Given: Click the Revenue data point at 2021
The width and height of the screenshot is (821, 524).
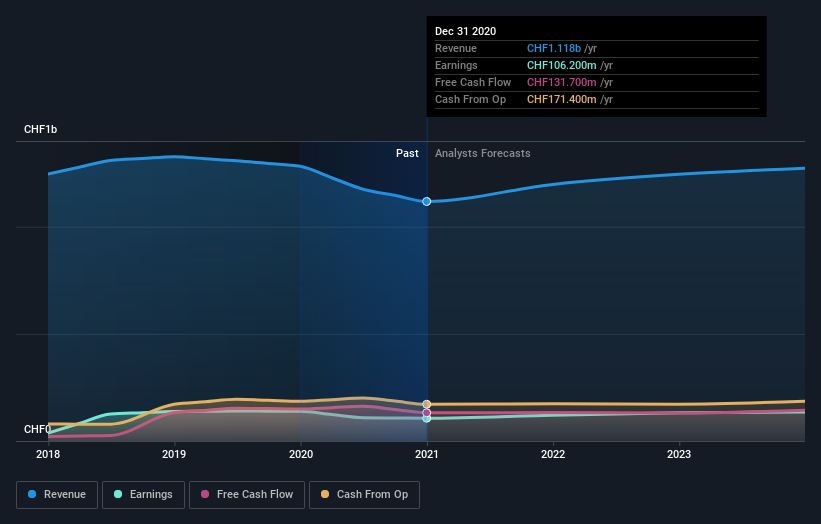Looking at the screenshot, I should tap(427, 202).
